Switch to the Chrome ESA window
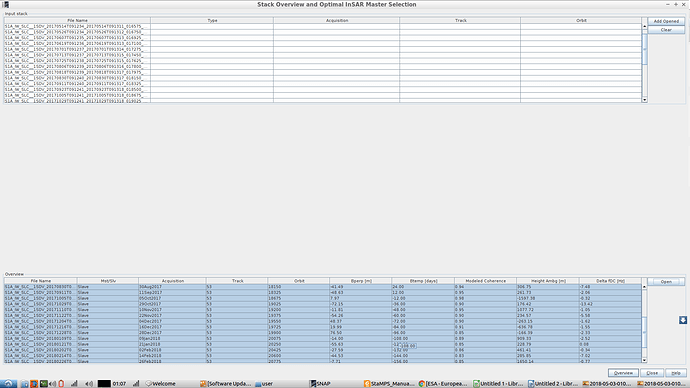The image size is (690, 388). 443,384
